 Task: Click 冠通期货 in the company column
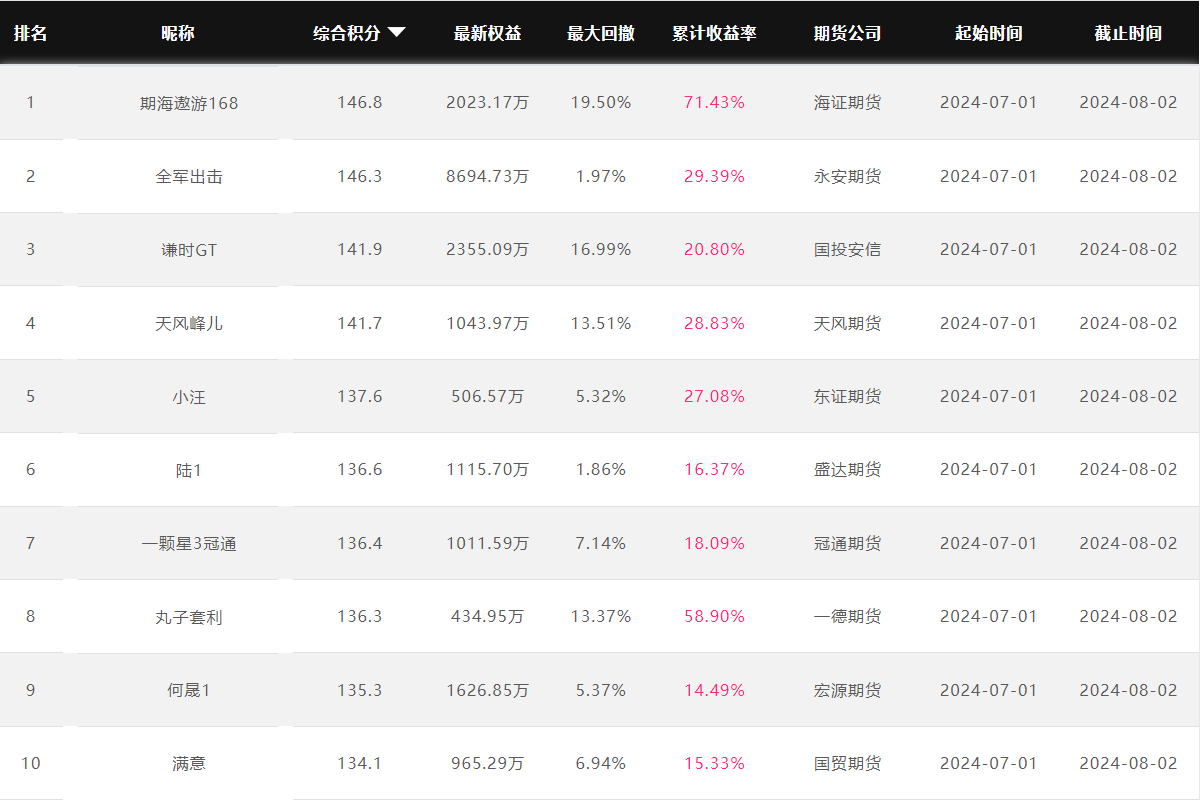(x=847, y=543)
